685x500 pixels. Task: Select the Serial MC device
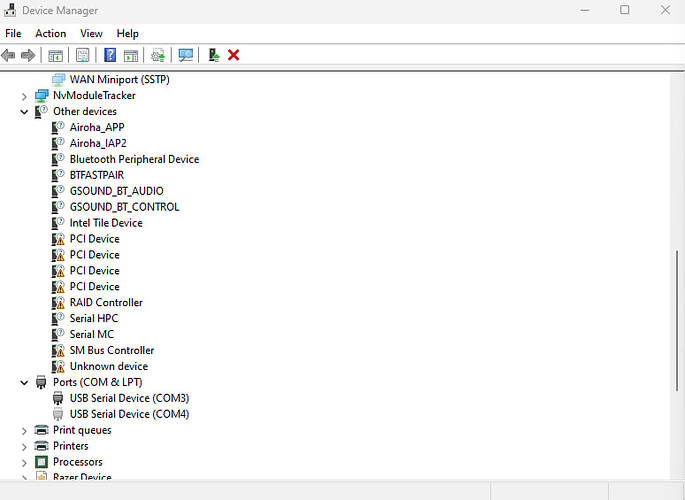point(92,334)
